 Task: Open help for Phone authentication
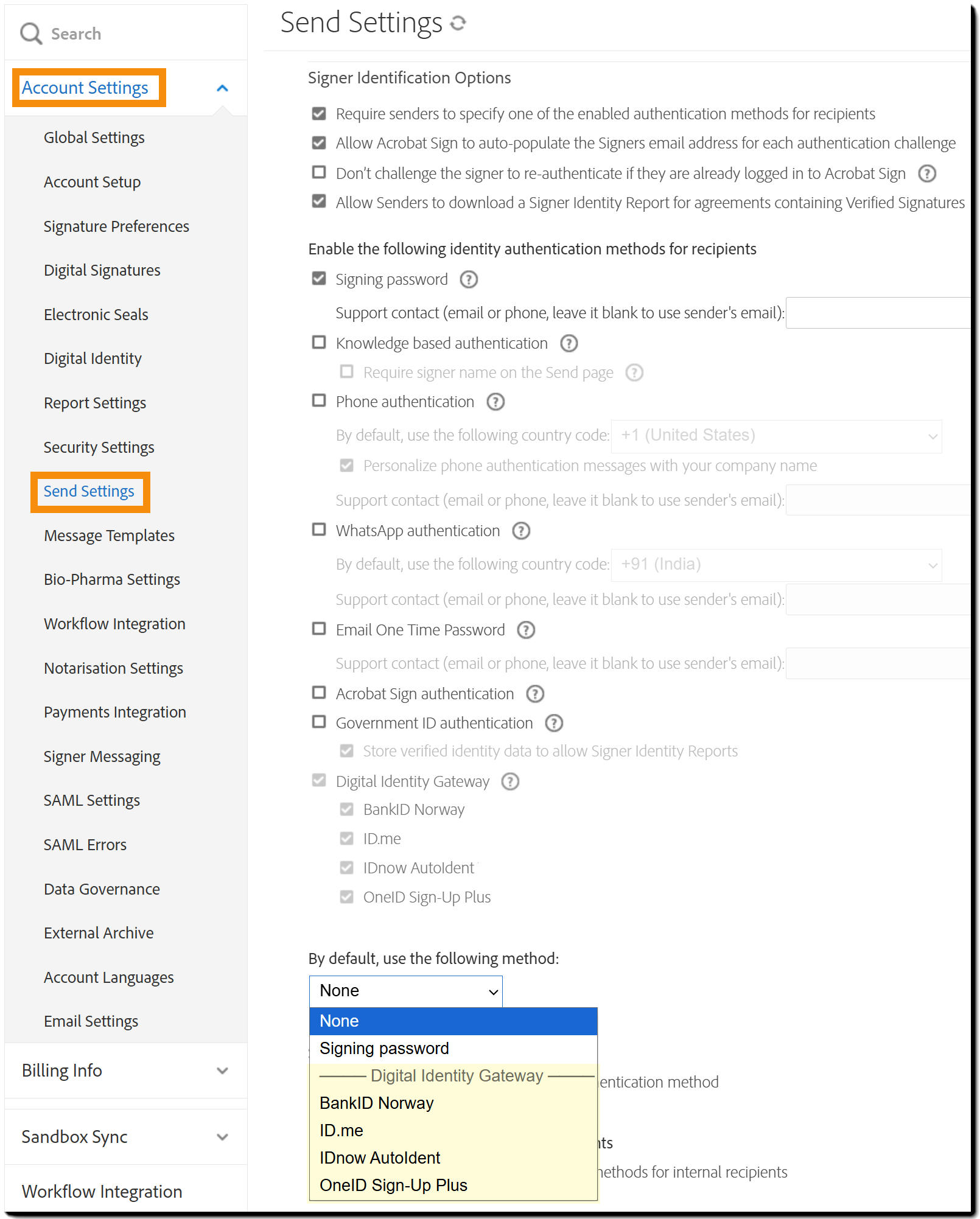tap(495, 402)
